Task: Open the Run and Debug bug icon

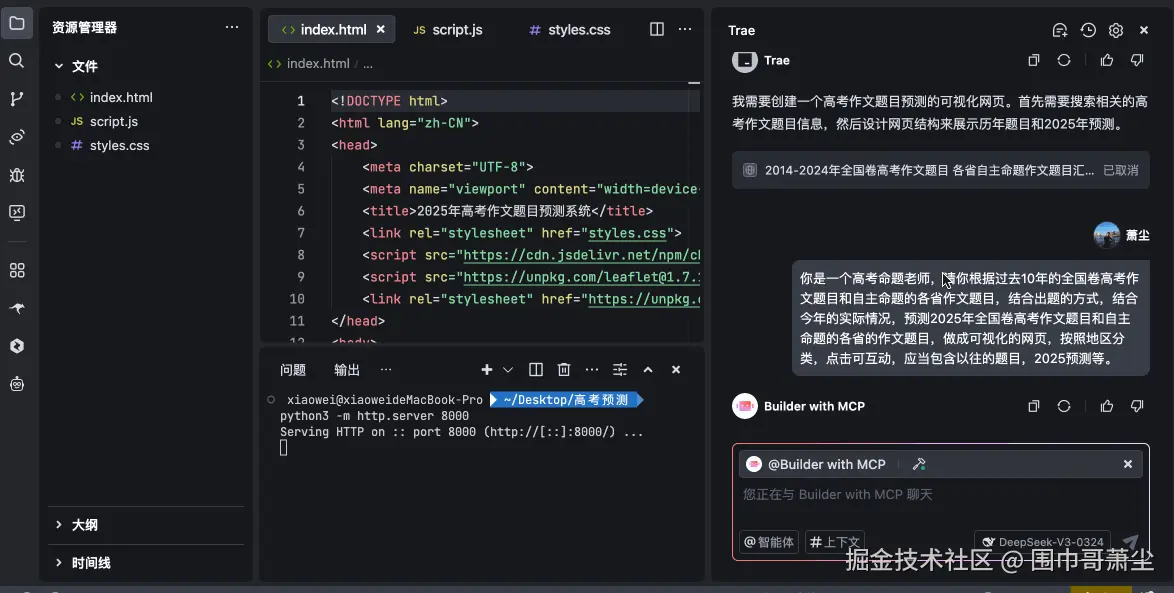Action: (16, 175)
